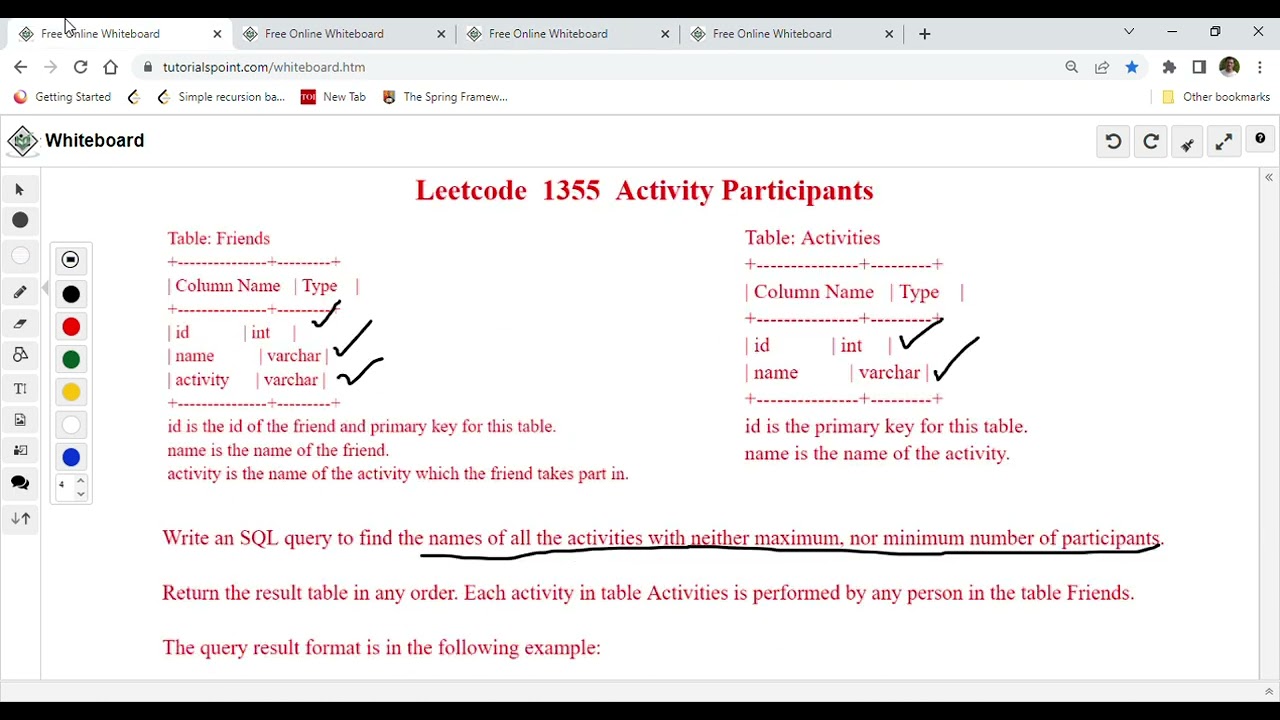Toggle the bookmark star
The image size is (1280, 720).
1132,67
